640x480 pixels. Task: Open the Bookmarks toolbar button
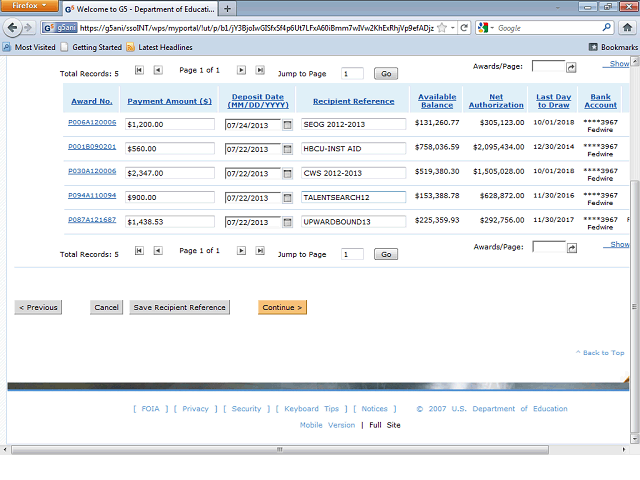pyautogui.click(x=613, y=47)
